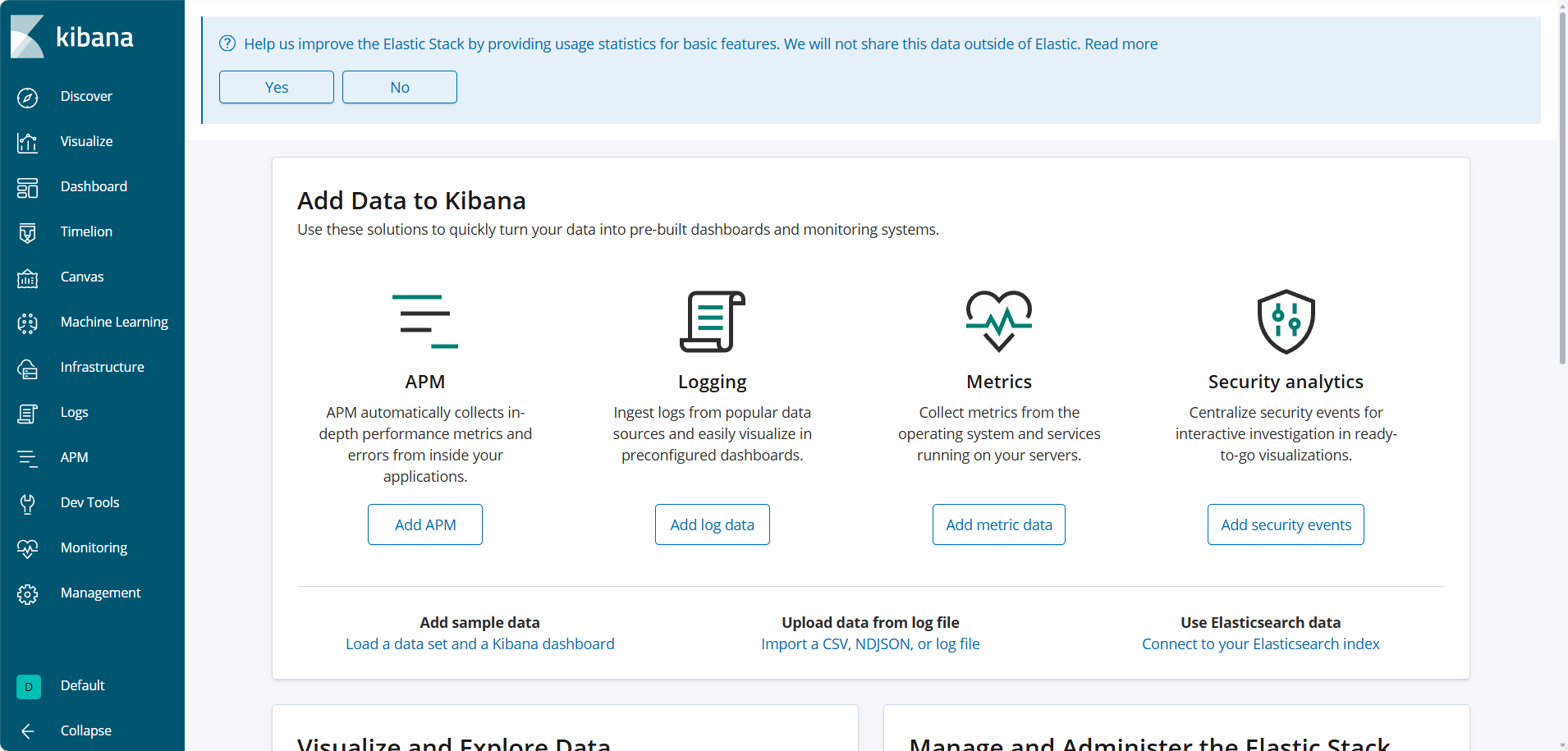
Task: Select Logs label in the sidebar
Action: point(74,412)
